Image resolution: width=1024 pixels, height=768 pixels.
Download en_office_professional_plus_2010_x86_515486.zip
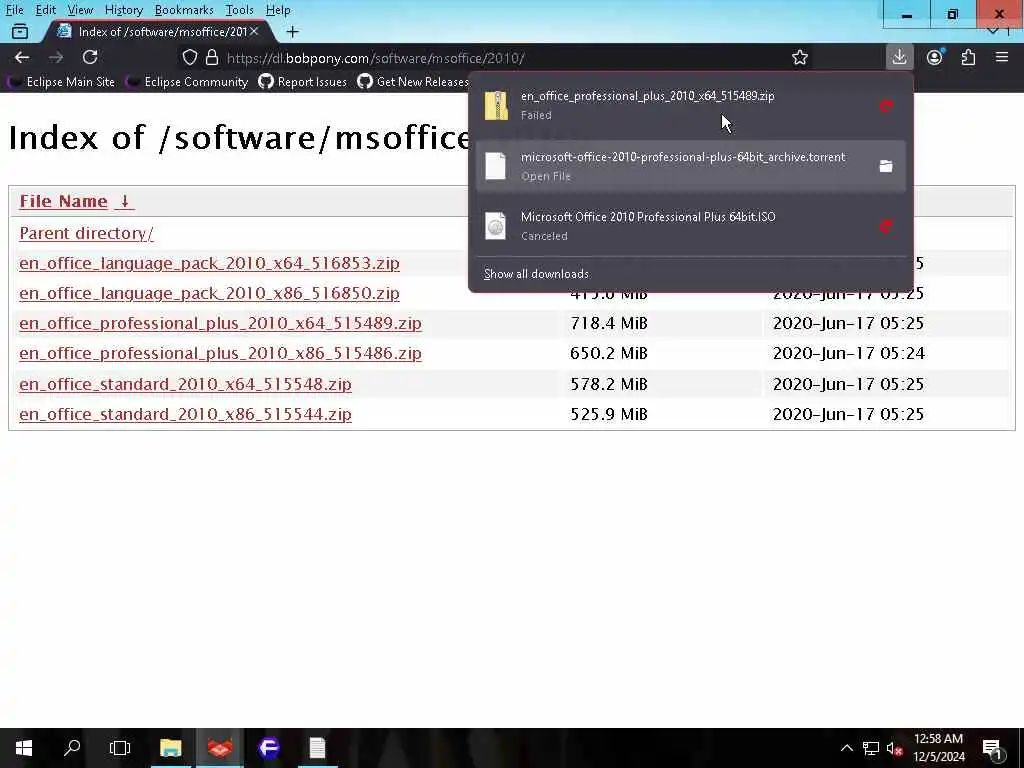click(220, 353)
